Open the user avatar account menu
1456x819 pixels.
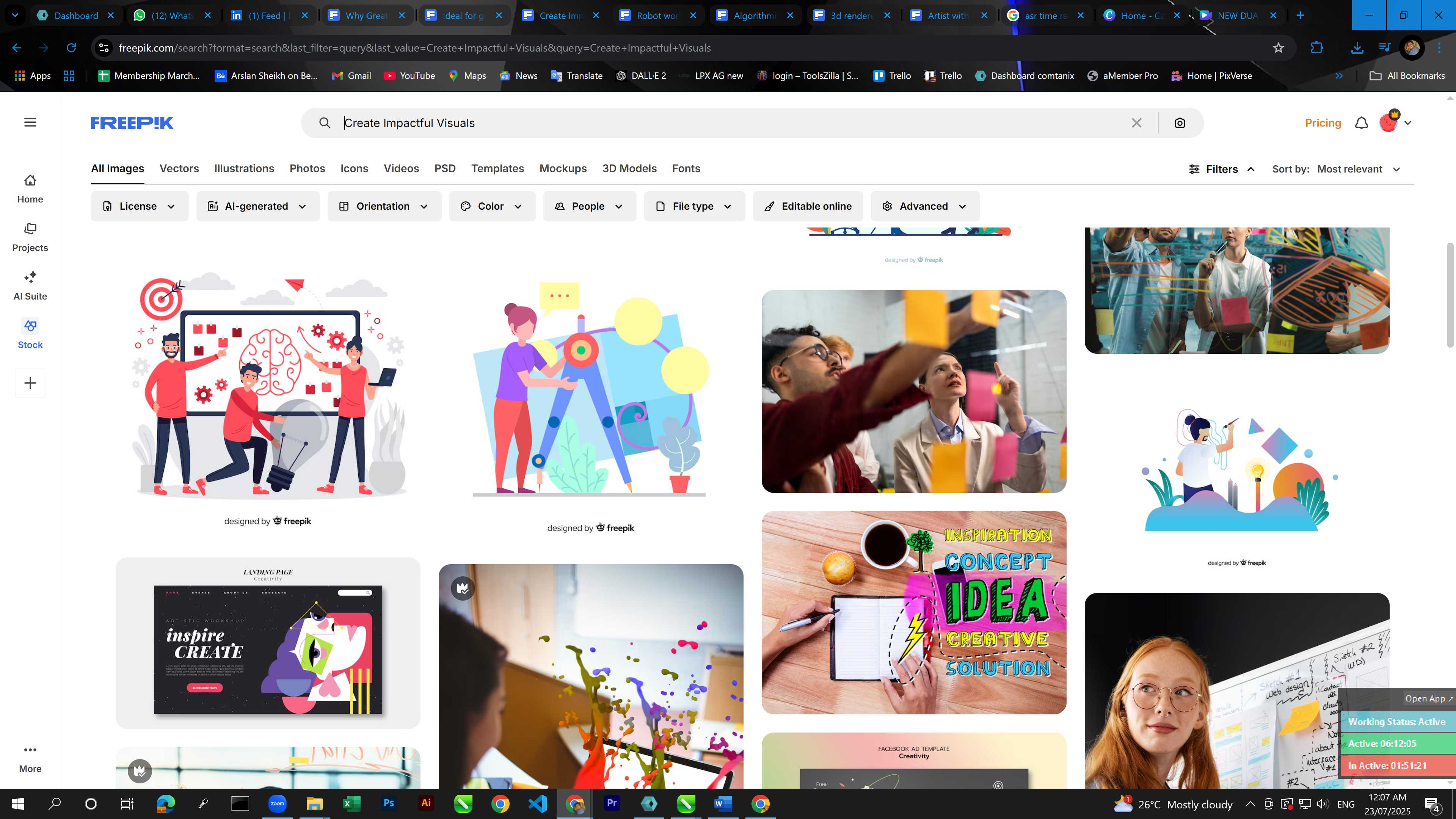(x=1395, y=121)
